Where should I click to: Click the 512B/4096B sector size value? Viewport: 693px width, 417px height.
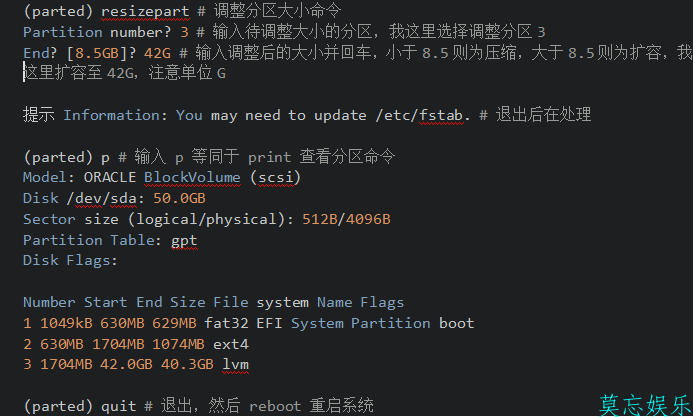[x=346, y=219]
